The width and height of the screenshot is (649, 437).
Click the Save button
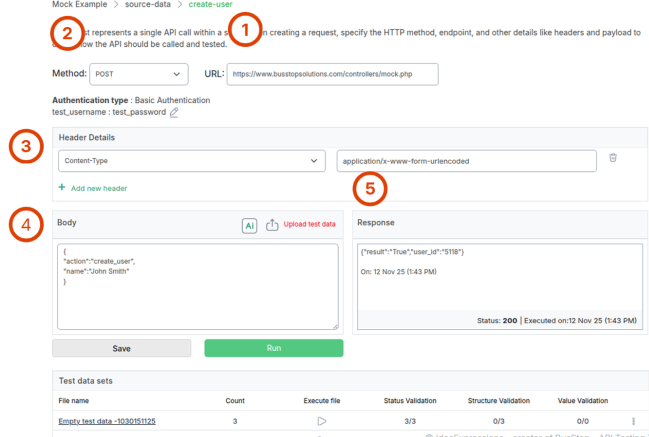point(121,348)
